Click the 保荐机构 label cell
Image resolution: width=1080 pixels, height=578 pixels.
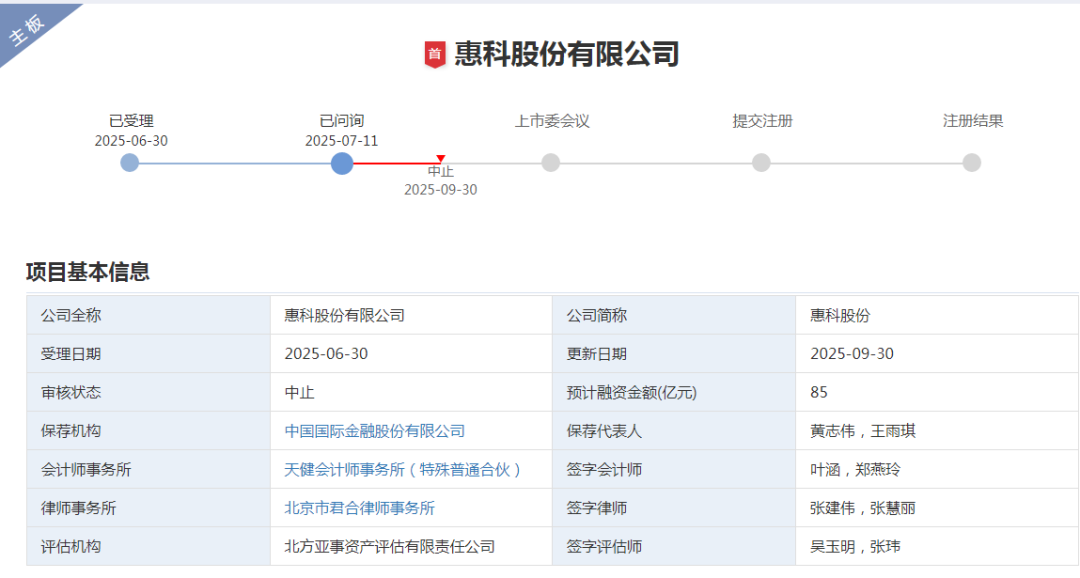coord(148,431)
